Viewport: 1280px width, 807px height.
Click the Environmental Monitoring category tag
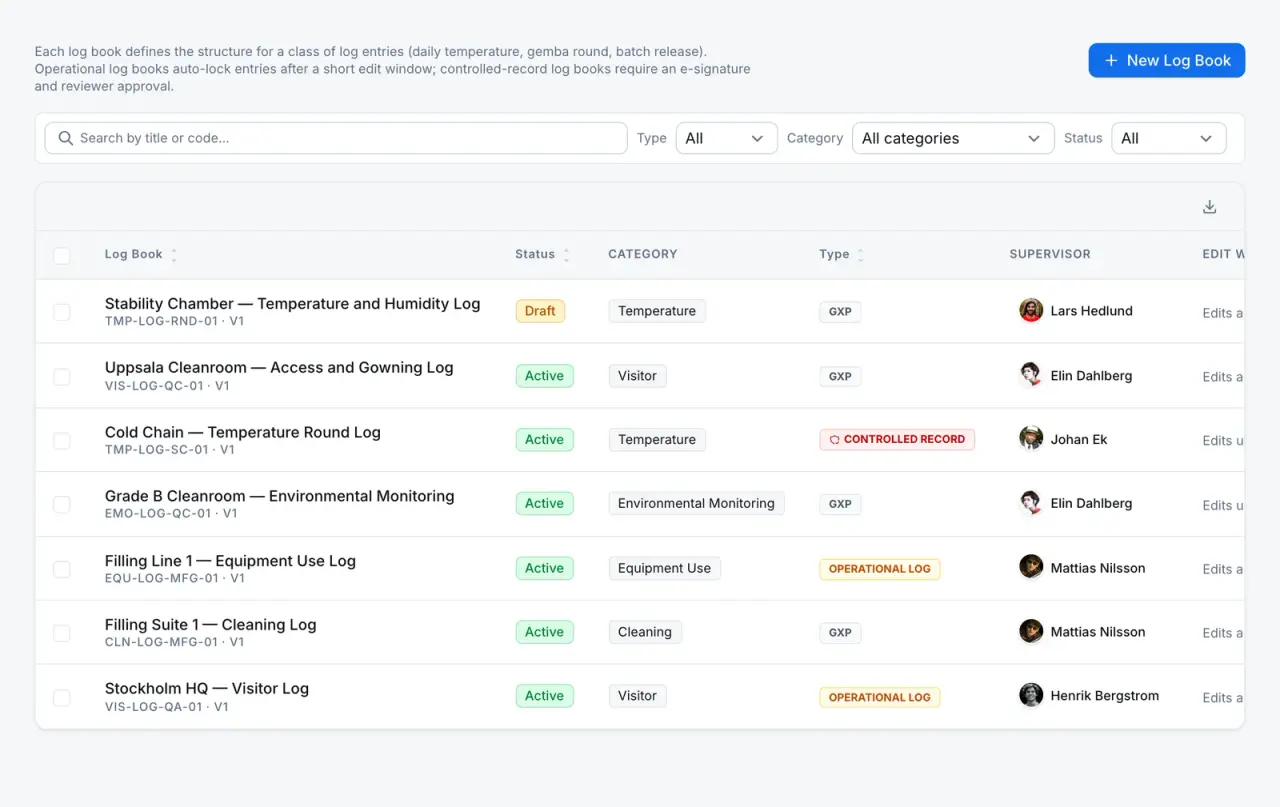click(x=696, y=503)
